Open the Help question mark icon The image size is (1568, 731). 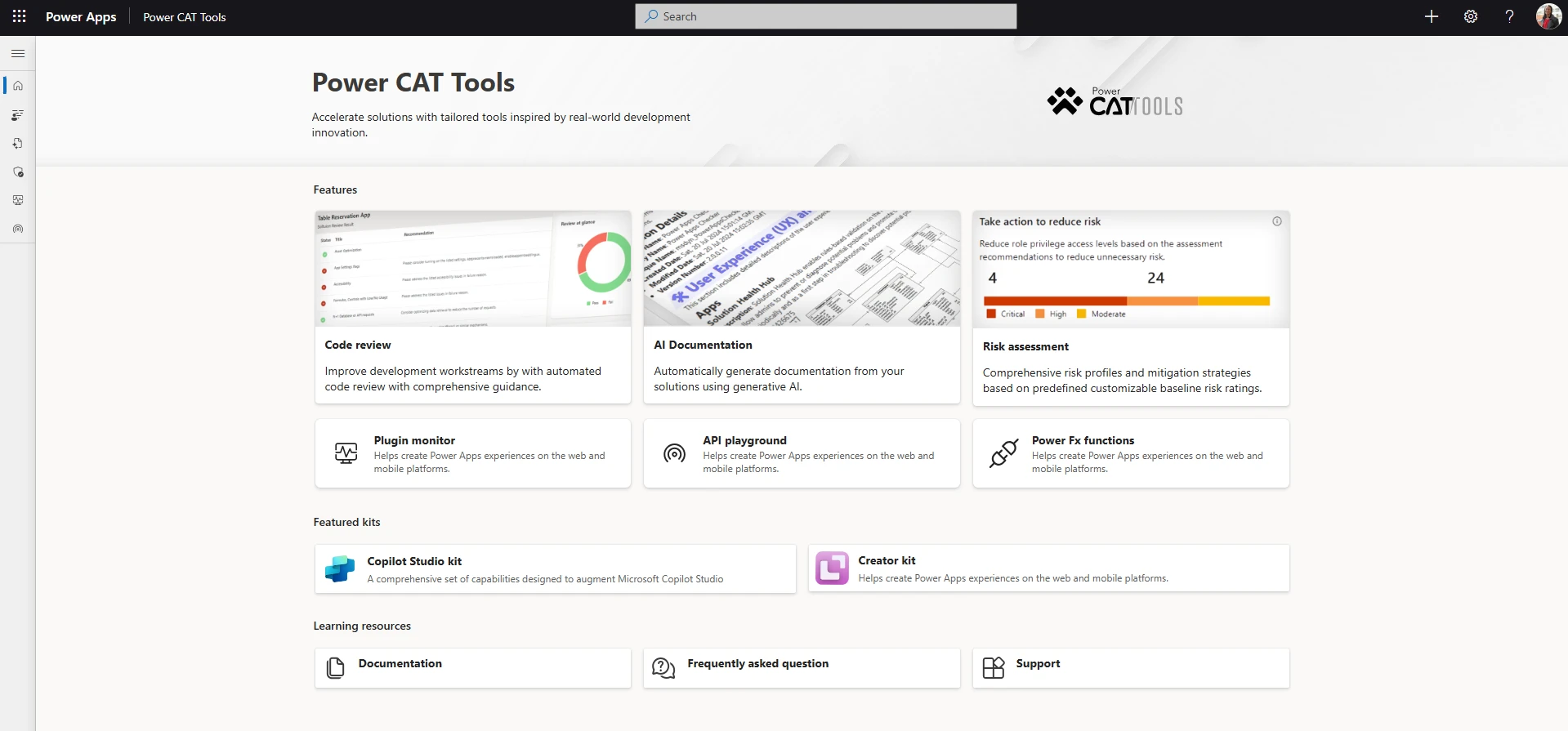[x=1509, y=16]
